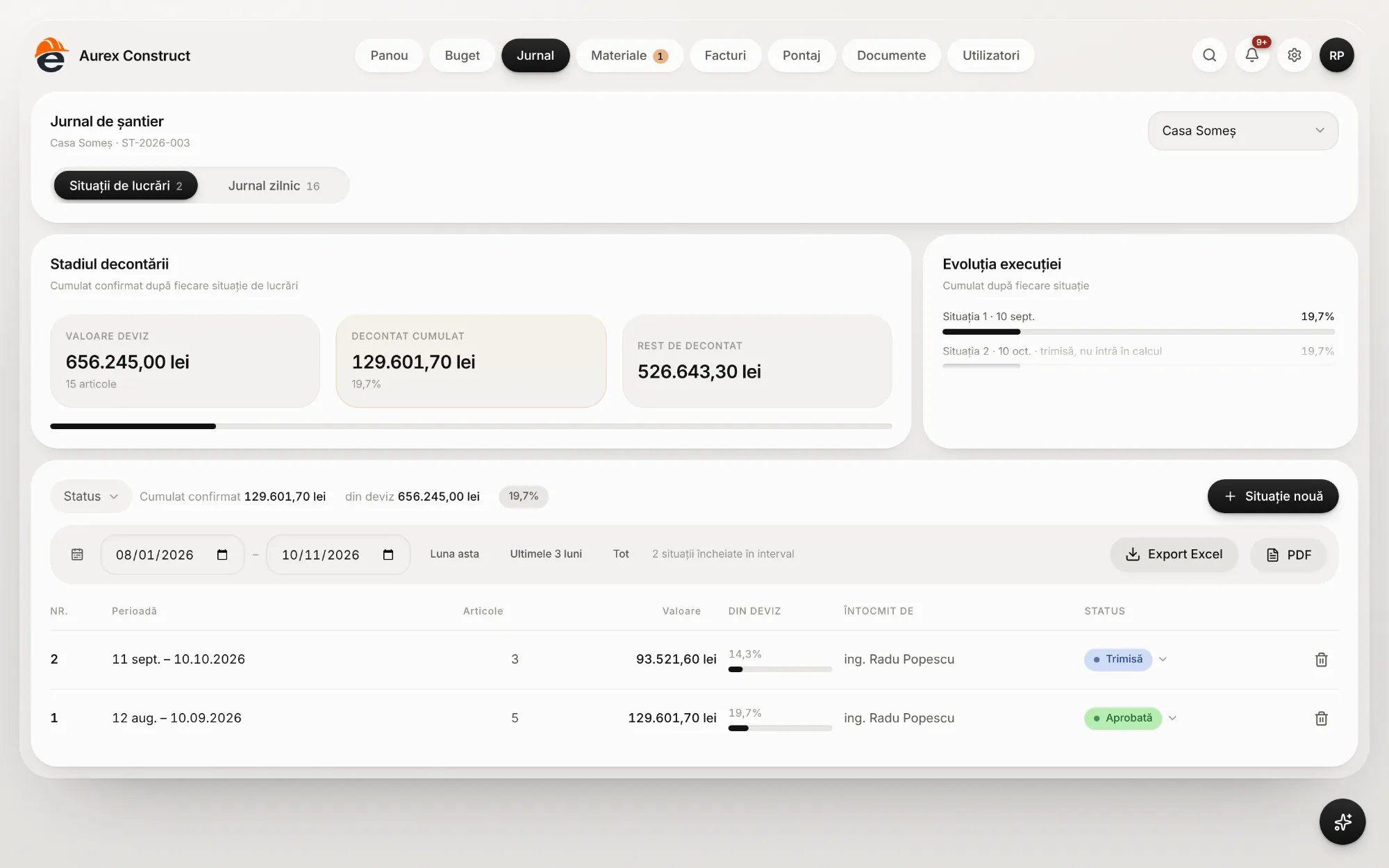Click the Jurnal nav item
The height and width of the screenshot is (868, 1389).
pos(535,55)
